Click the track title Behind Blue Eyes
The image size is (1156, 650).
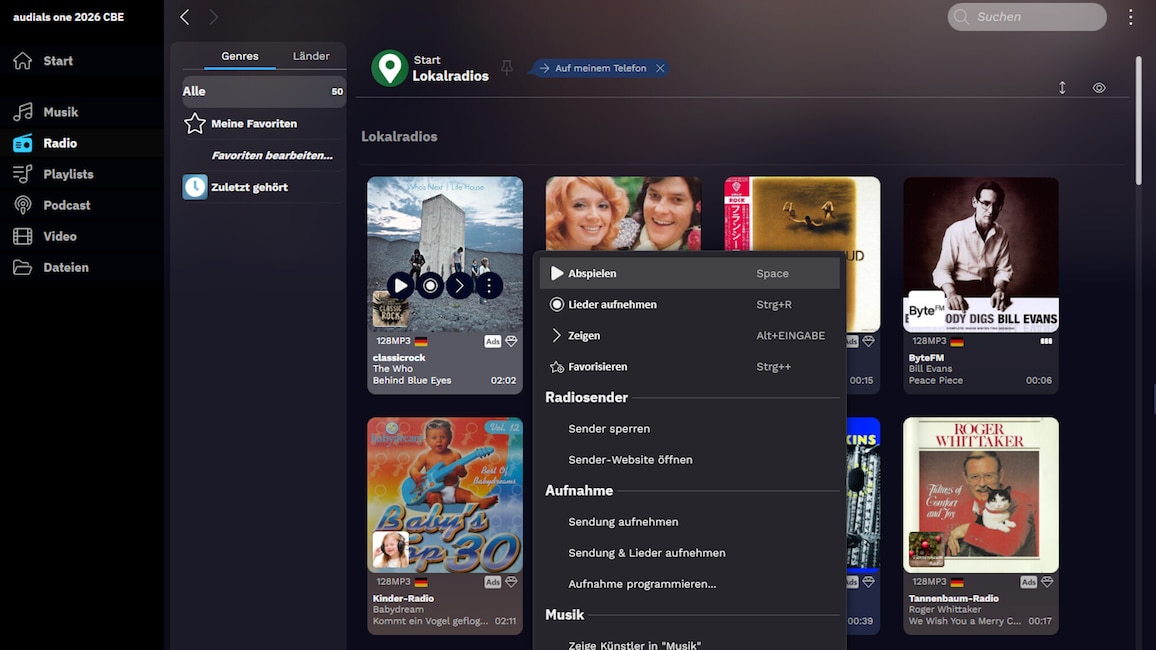tap(411, 380)
